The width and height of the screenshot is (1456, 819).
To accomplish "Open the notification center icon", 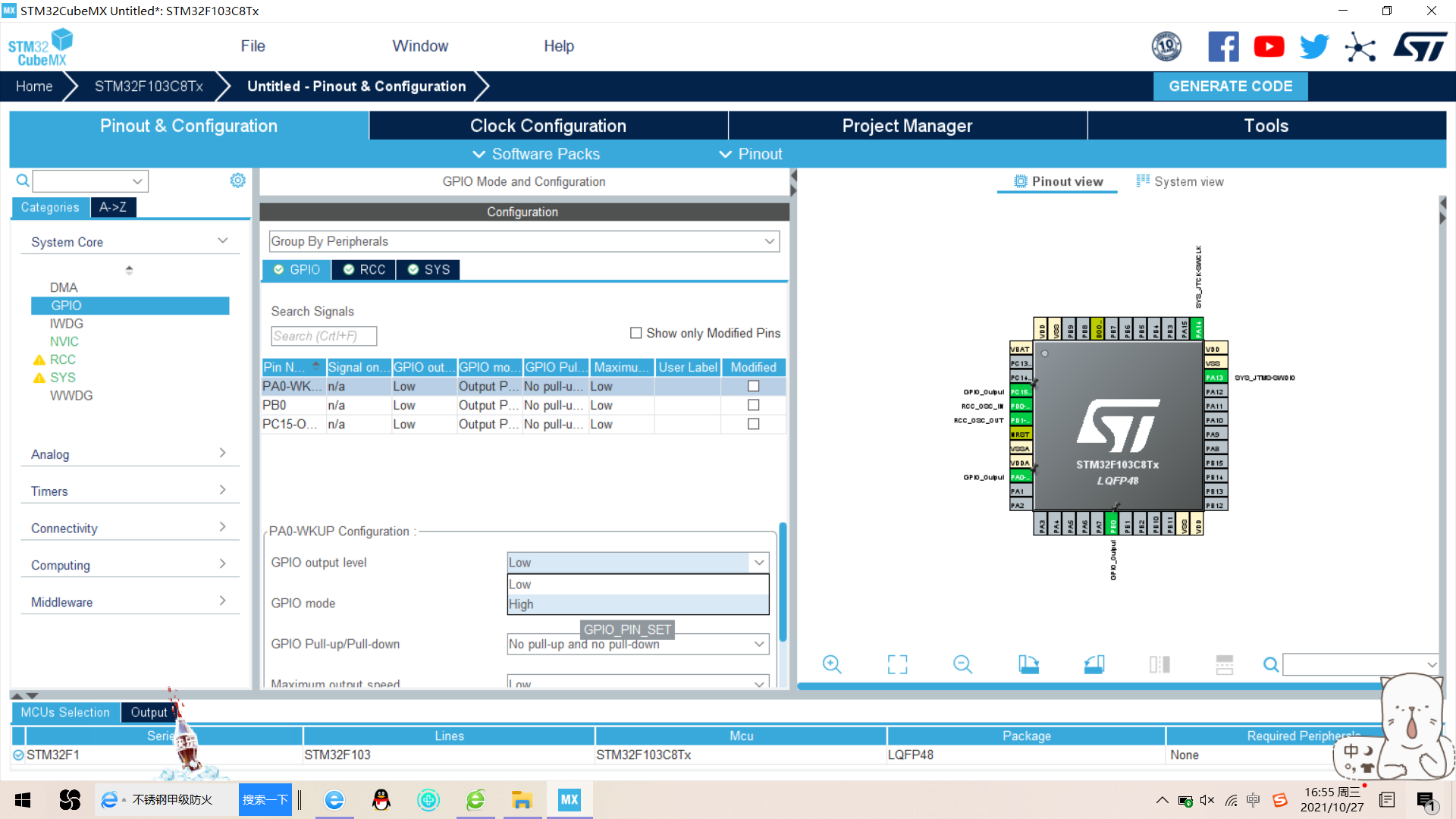I will 1426,801.
